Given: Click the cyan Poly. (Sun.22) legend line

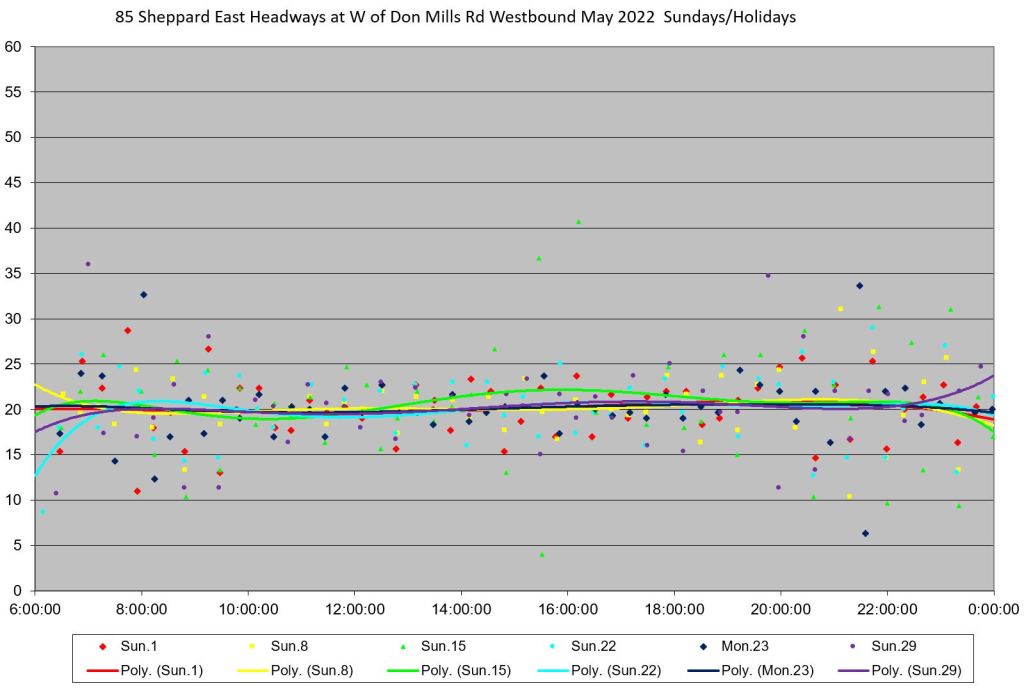Looking at the screenshot, I should 561,669.
